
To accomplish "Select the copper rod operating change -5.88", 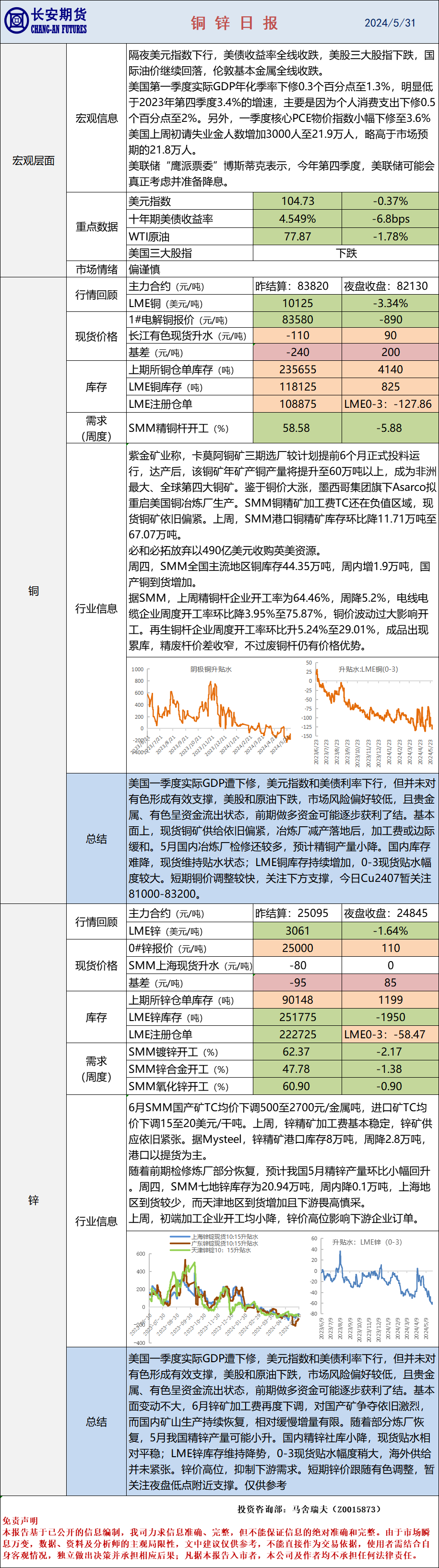I will click(390, 428).
